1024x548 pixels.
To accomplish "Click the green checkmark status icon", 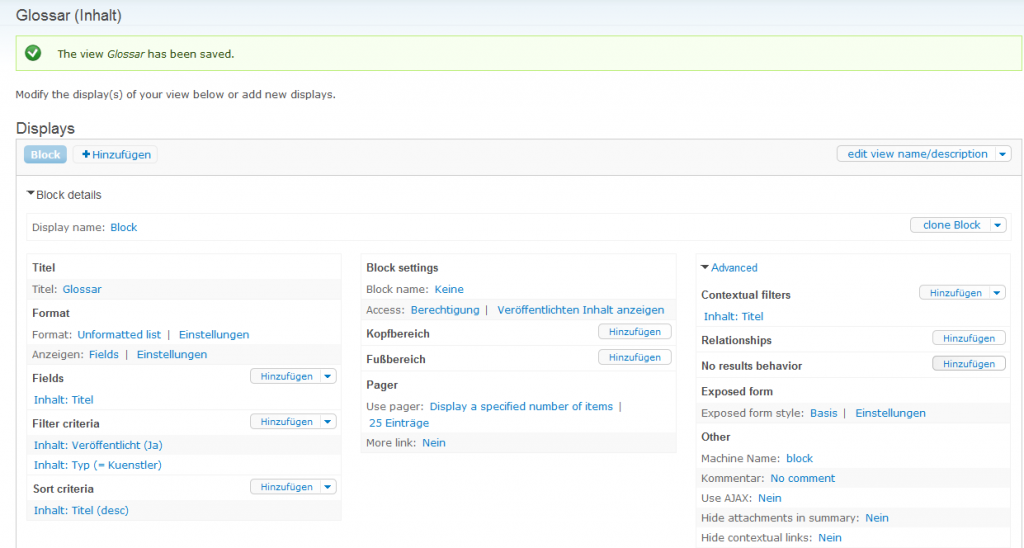I will pos(34,53).
